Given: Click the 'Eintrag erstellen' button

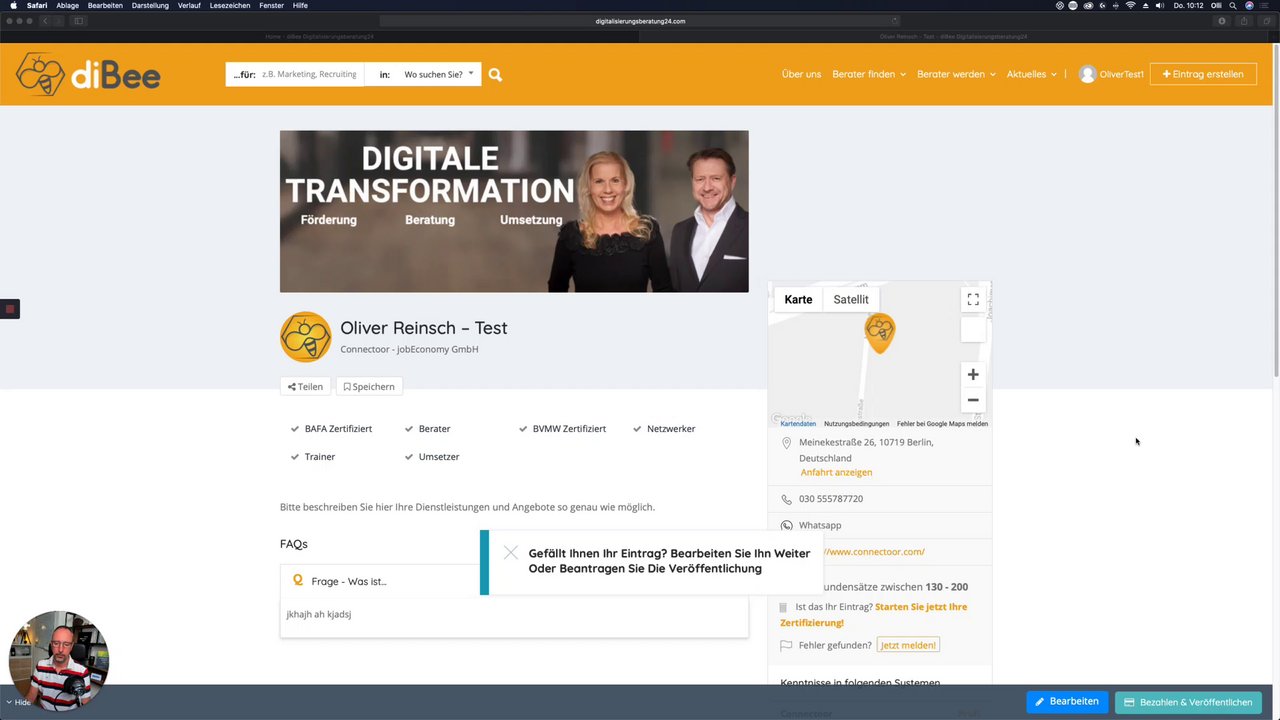Looking at the screenshot, I should pos(1203,74).
